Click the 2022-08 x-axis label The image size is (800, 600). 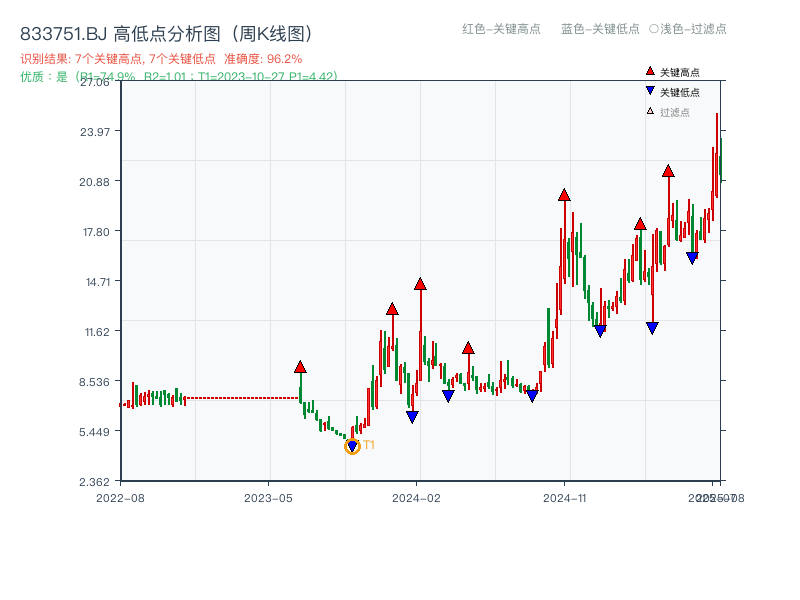tap(120, 498)
